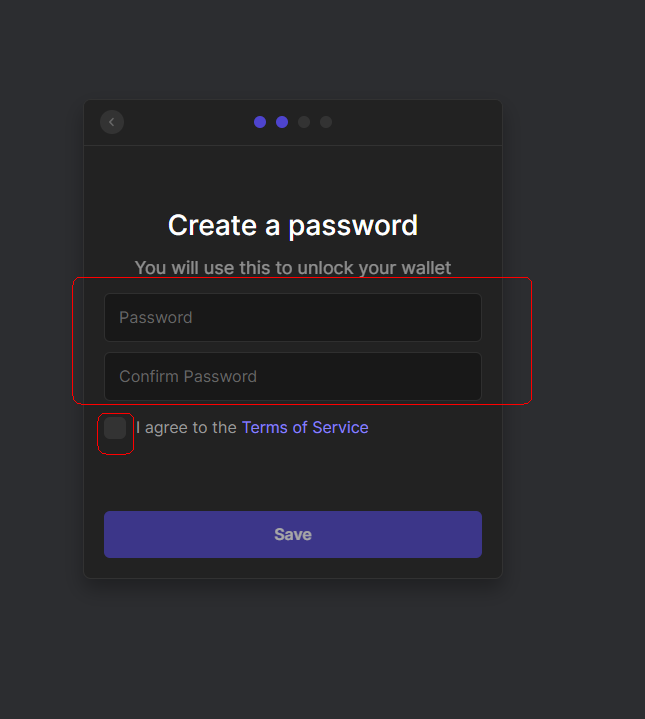Click blank card area above the heading
This screenshot has height=719, width=645.
coord(292,175)
